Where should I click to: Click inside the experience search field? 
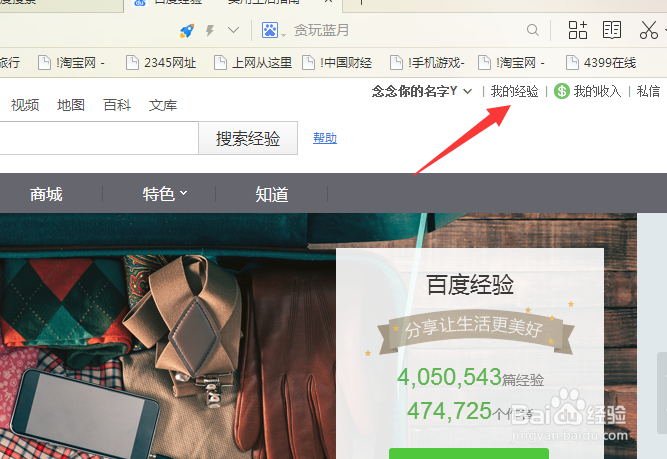[99, 138]
